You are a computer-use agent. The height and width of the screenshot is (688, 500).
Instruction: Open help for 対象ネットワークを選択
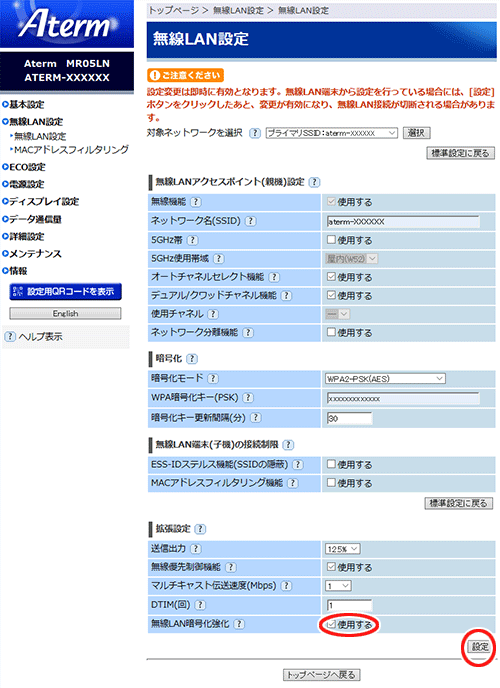click(255, 133)
